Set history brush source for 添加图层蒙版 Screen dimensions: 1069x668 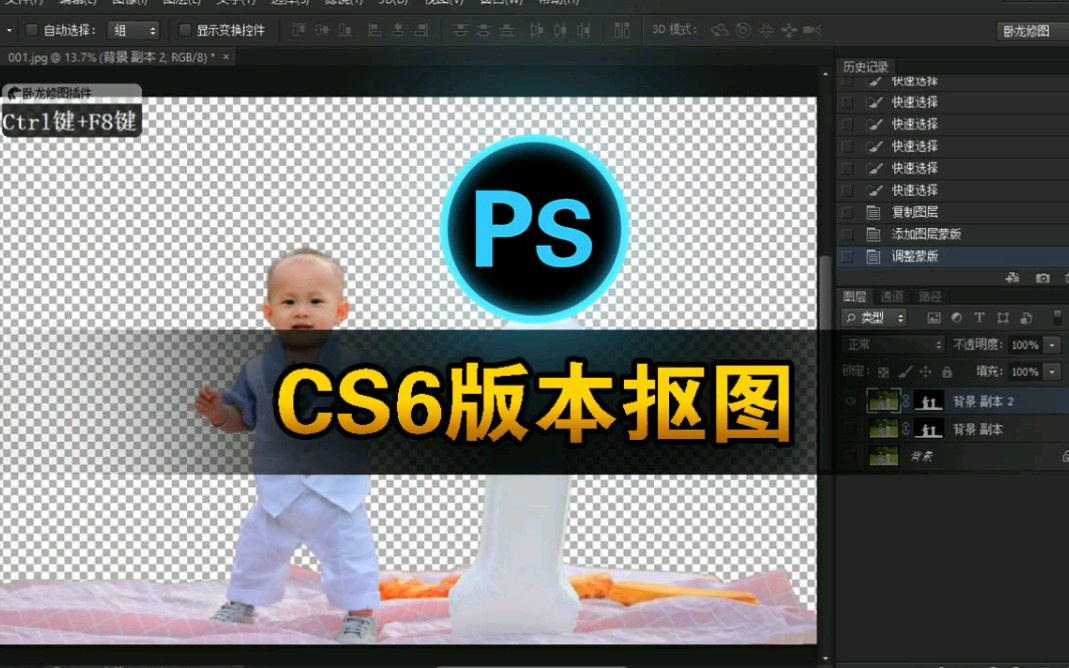click(847, 234)
